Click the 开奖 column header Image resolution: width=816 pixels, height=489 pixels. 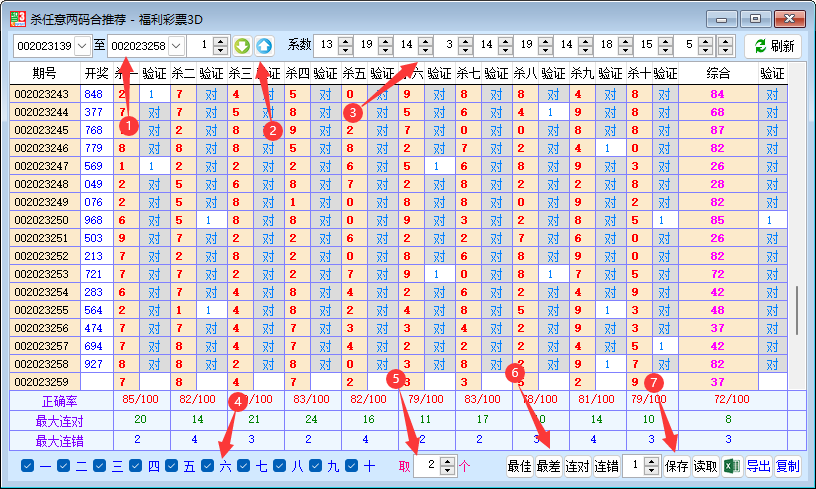[96, 73]
